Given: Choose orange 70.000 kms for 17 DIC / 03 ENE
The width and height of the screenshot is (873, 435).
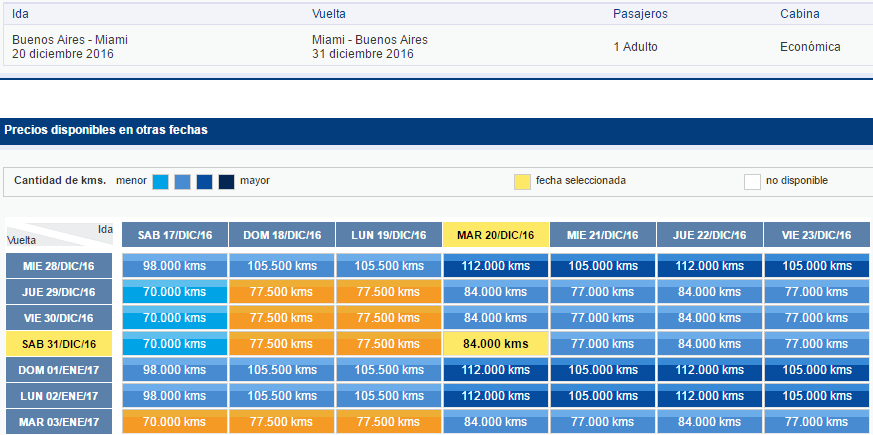Looking at the screenshot, I should pos(175,422).
